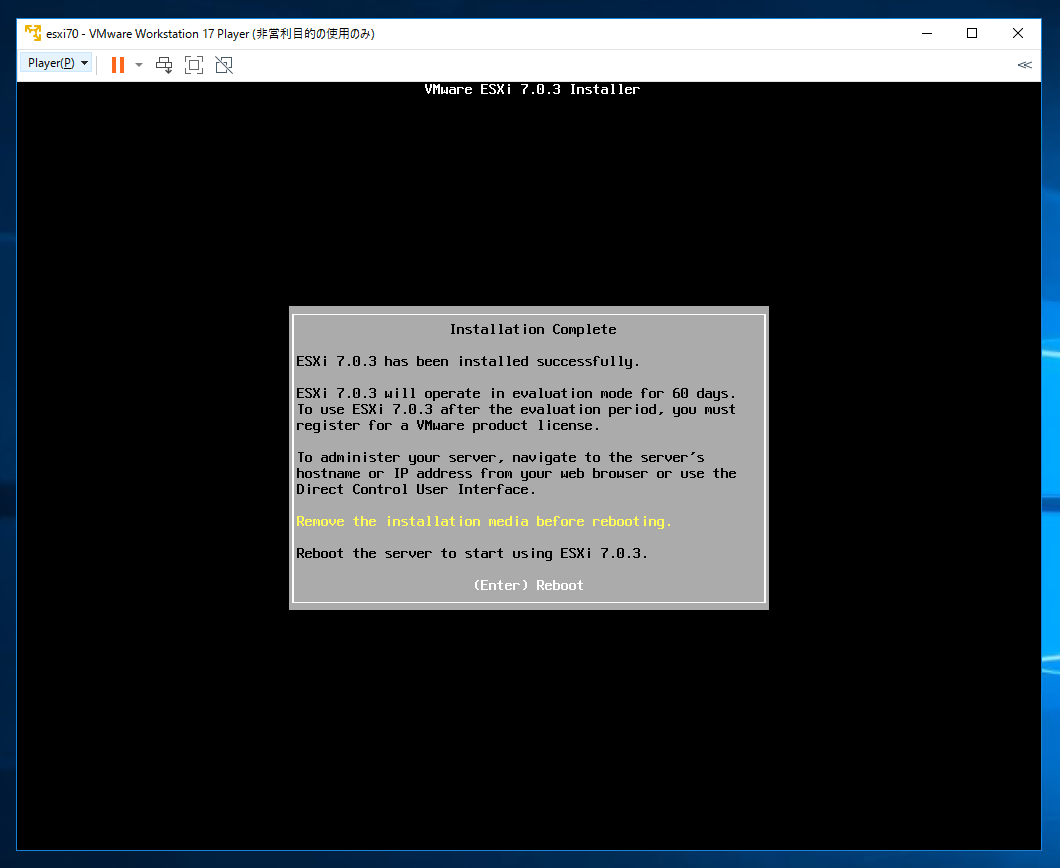Minimize the VMware Player window
The image size is (1060, 868).
[x=927, y=33]
